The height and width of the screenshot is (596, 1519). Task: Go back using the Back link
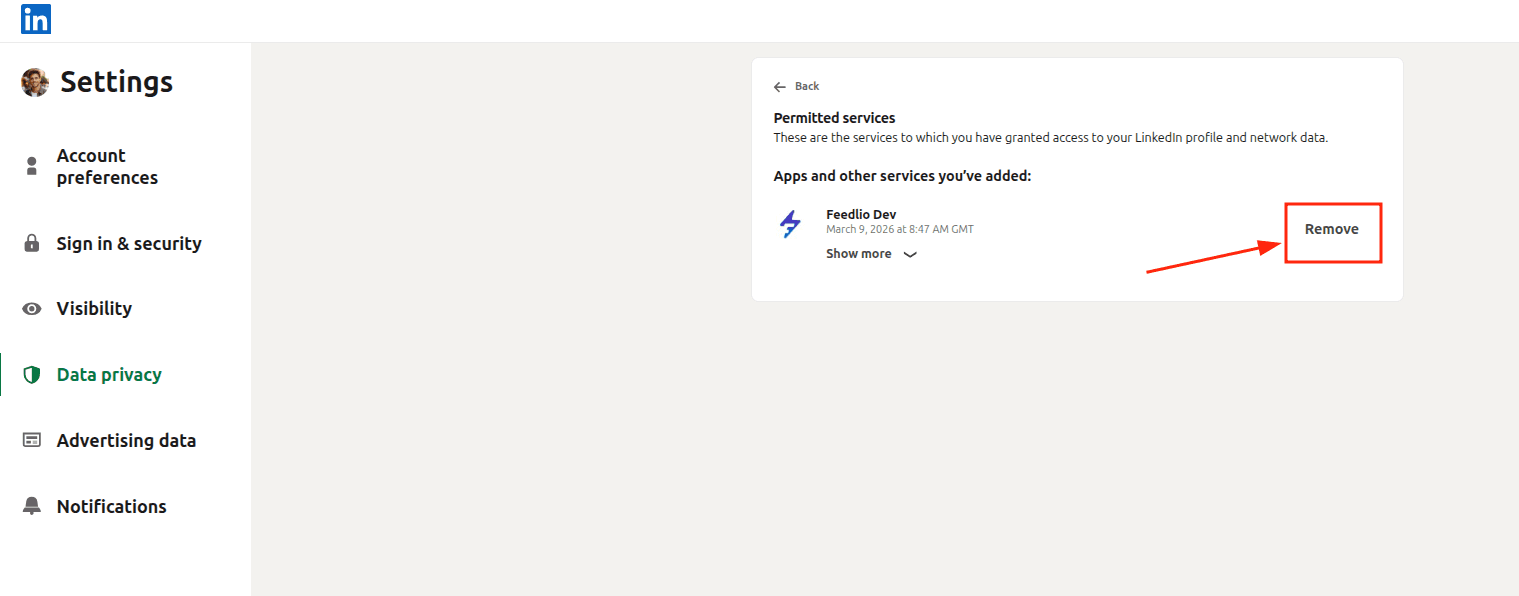806,87
